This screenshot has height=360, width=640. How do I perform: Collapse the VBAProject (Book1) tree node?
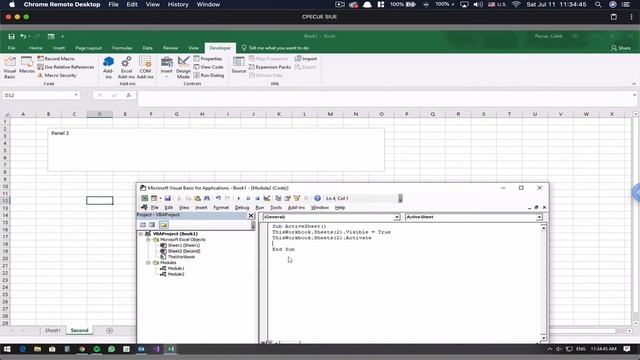pyautogui.click(x=141, y=234)
